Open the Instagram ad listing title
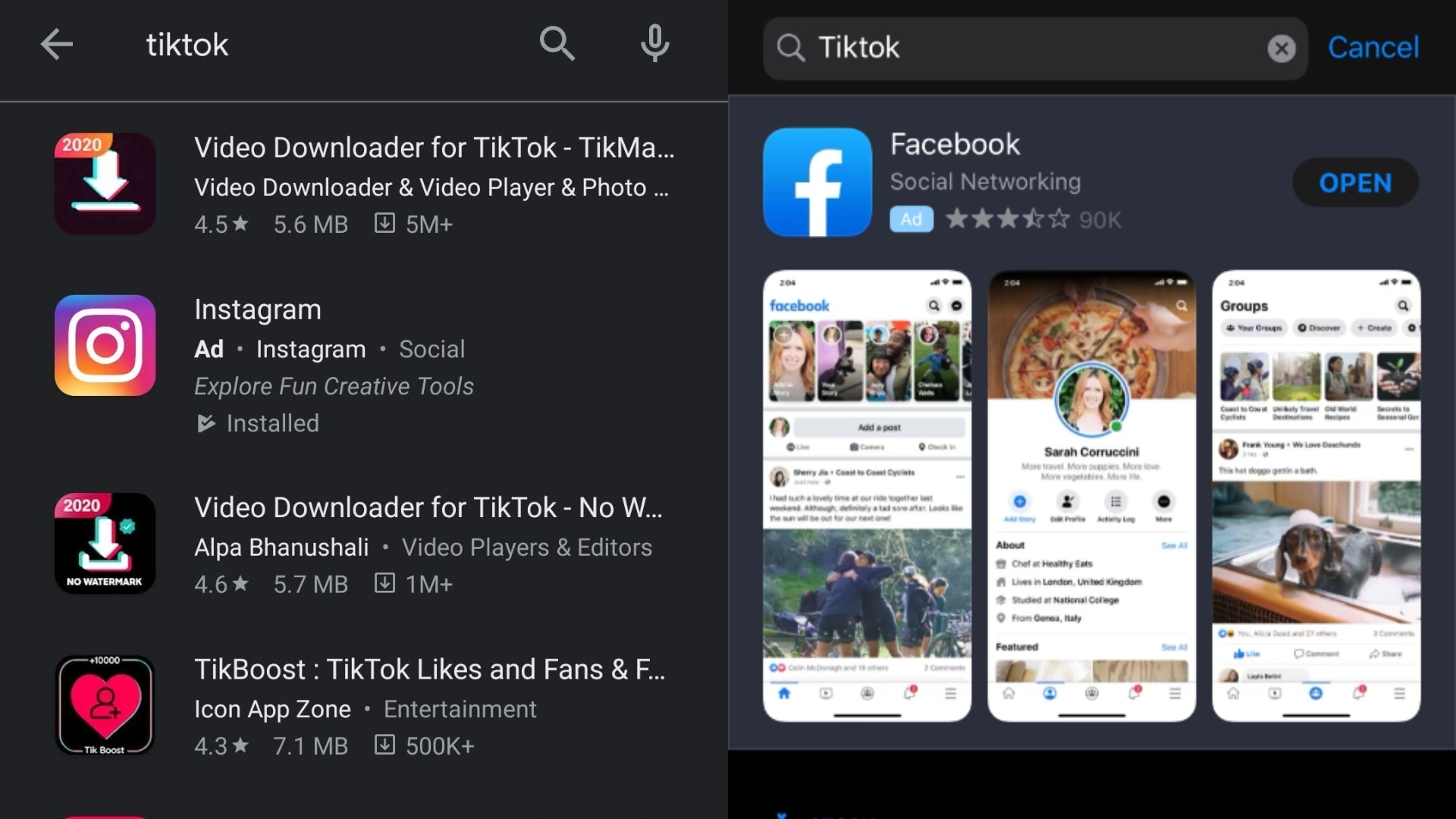This screenshot has width=1456, height=819. pos(258,309)
